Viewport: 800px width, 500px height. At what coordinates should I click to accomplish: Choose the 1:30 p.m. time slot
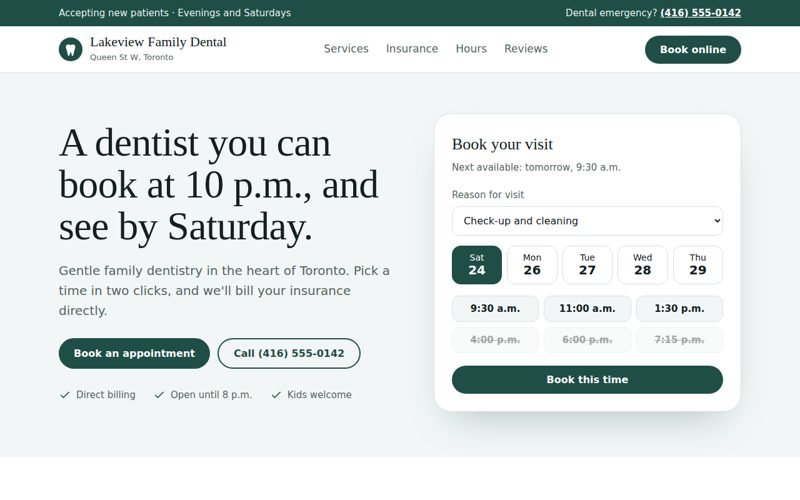(x=680, y=309)
